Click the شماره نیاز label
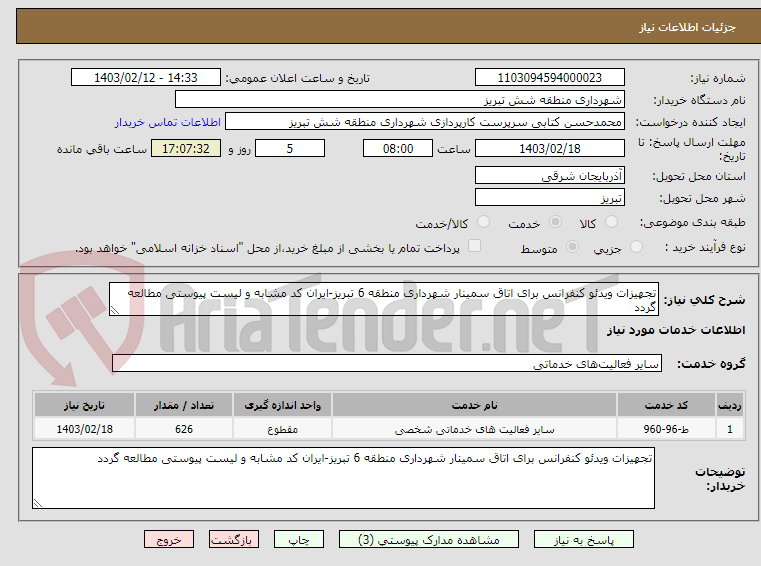Screen dimensions: 761x566 click(x=718, y=78)
